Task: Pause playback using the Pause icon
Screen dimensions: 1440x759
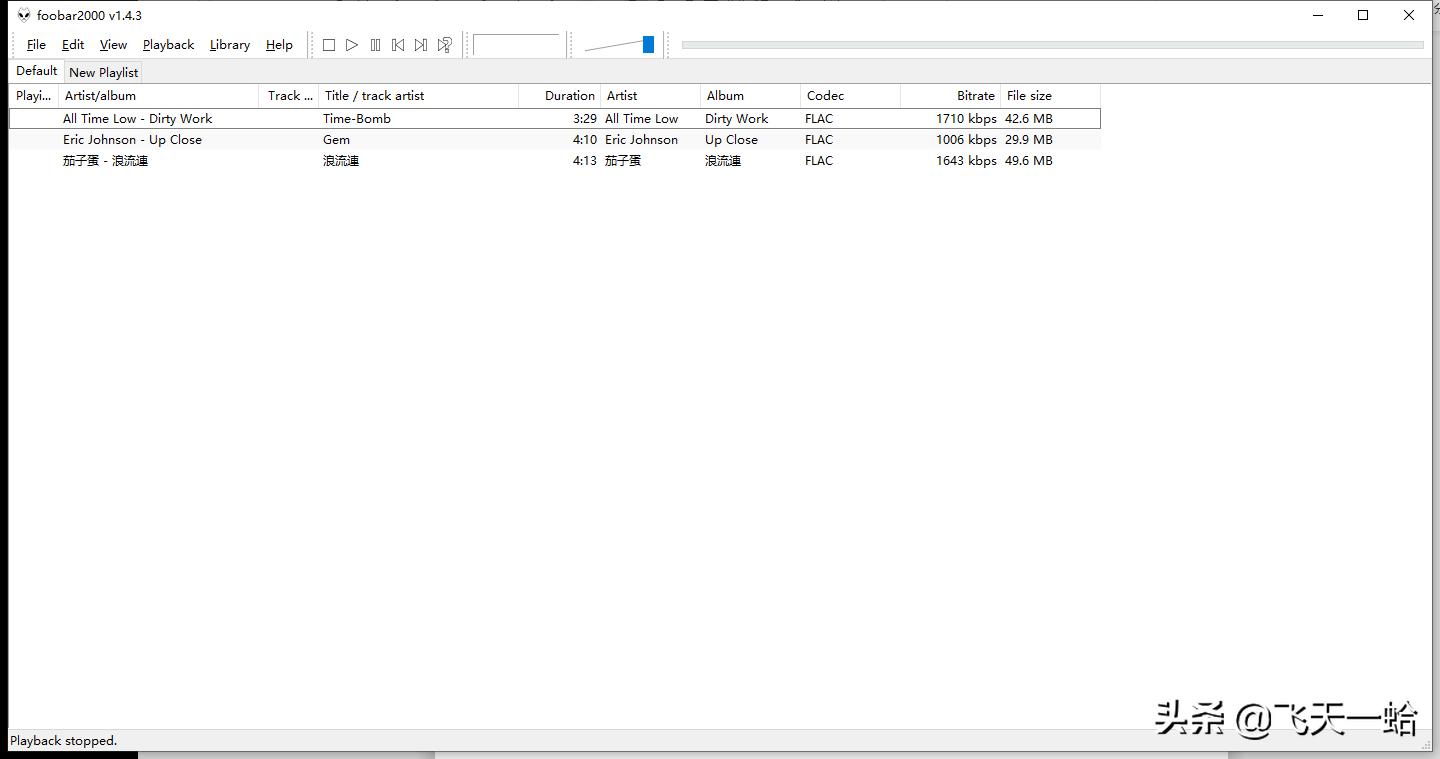Action: pyautogui.click(x=375, y=45)
